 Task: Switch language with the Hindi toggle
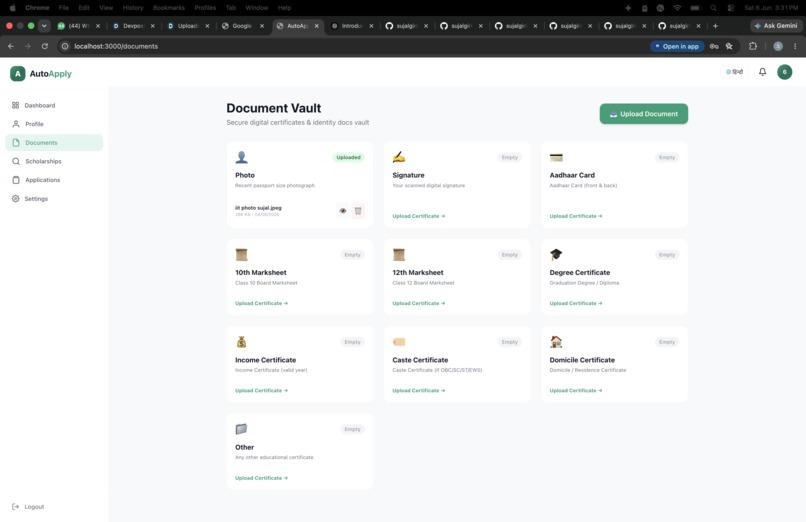(x=734, y=72)
